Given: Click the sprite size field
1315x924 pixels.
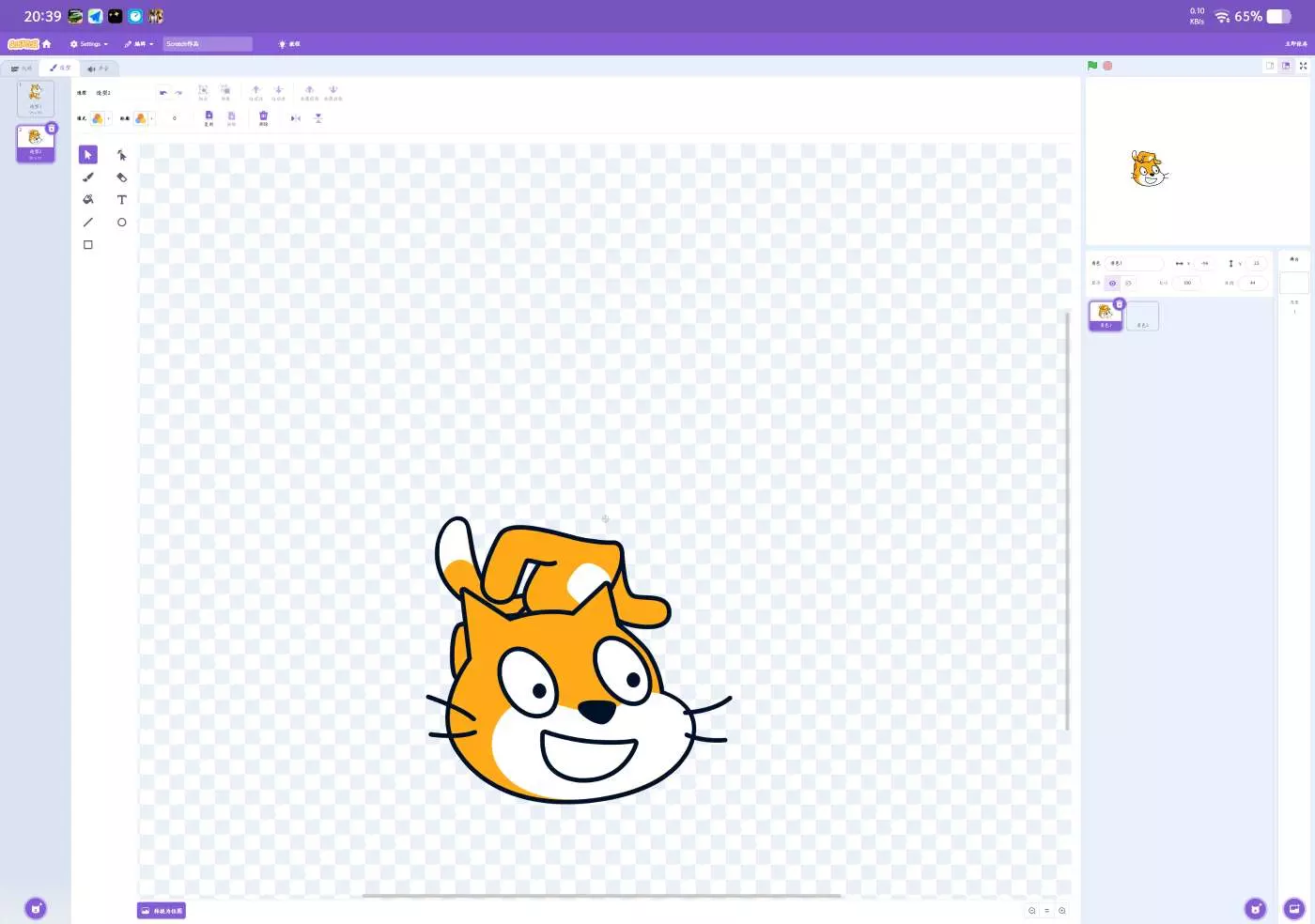Looking at the screenshot, I should point(1187,283).
